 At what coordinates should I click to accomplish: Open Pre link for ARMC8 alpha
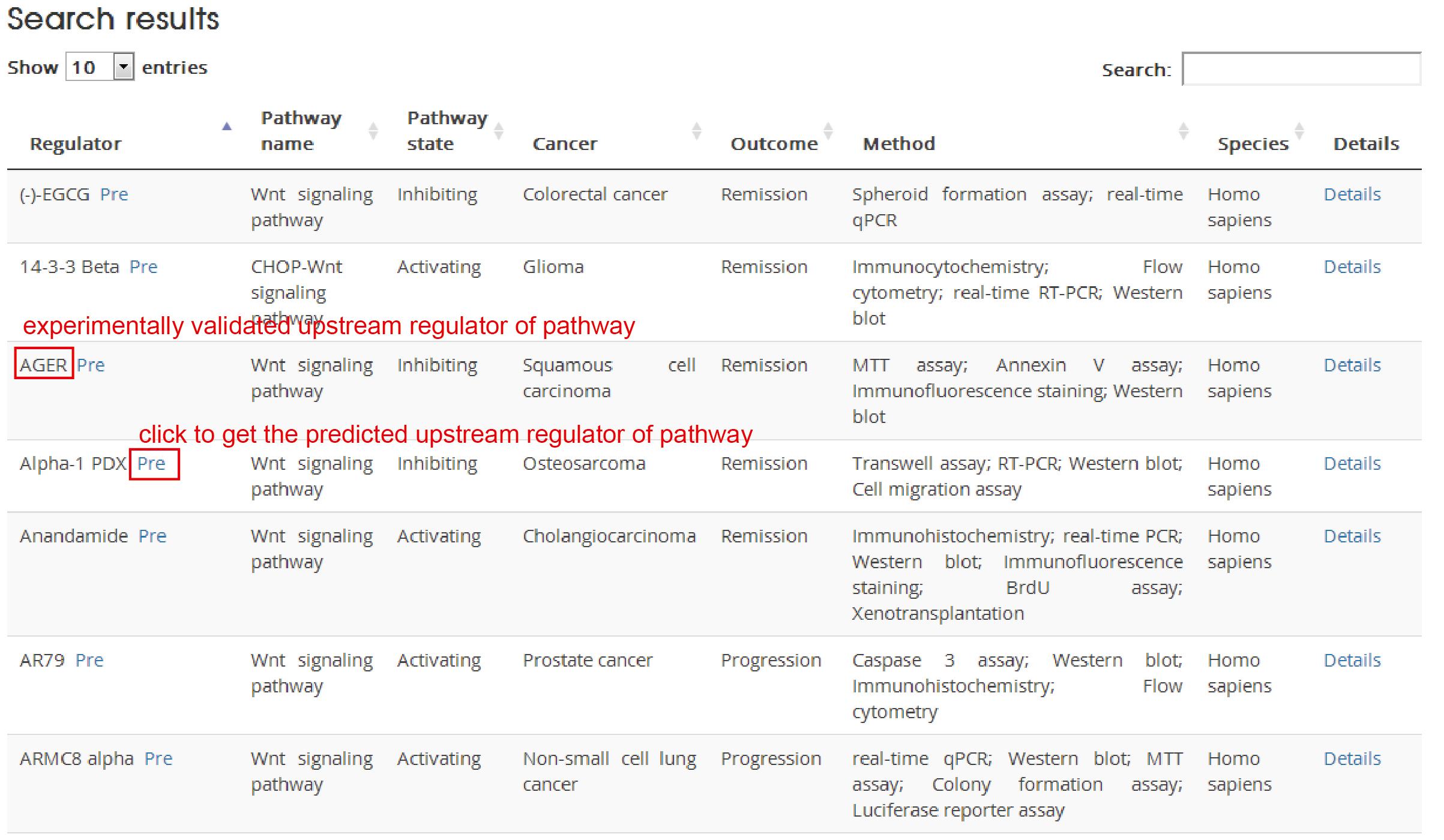click(x=158, y=759)
